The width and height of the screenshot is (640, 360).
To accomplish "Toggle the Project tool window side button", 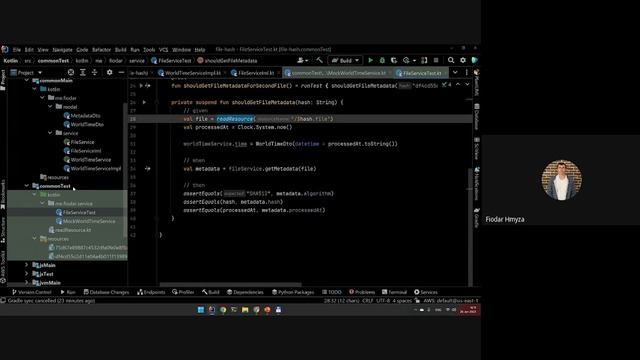I will point(3,80).
